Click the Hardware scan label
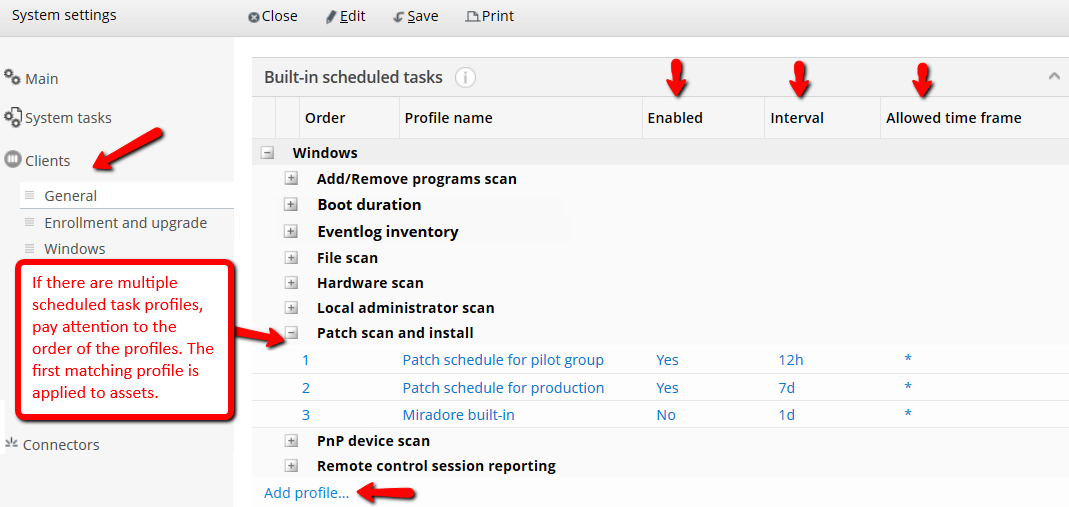Viewport: 1069px width, 507px height. (x=370, y=283)
